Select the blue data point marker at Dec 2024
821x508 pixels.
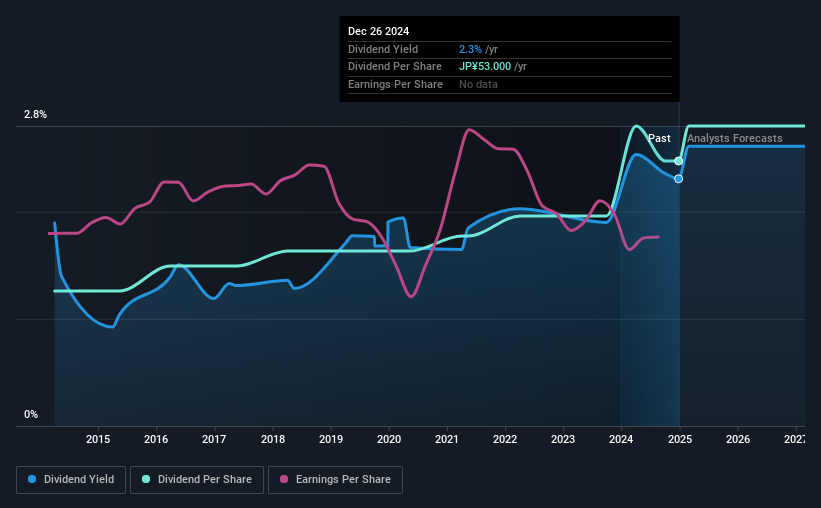tap(679, 179)
